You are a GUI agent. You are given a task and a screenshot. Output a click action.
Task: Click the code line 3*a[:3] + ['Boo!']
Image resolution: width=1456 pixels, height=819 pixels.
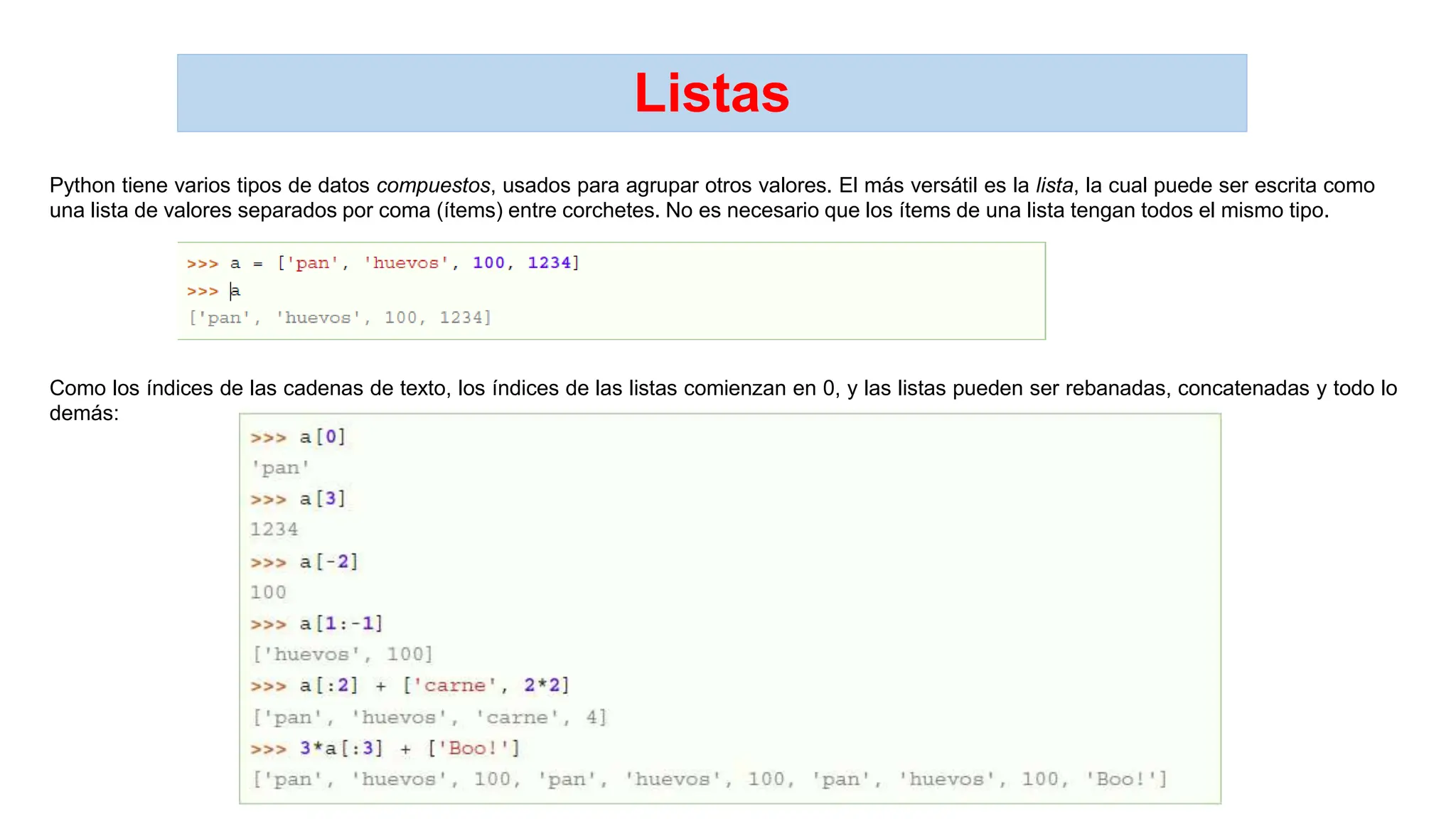385,749
